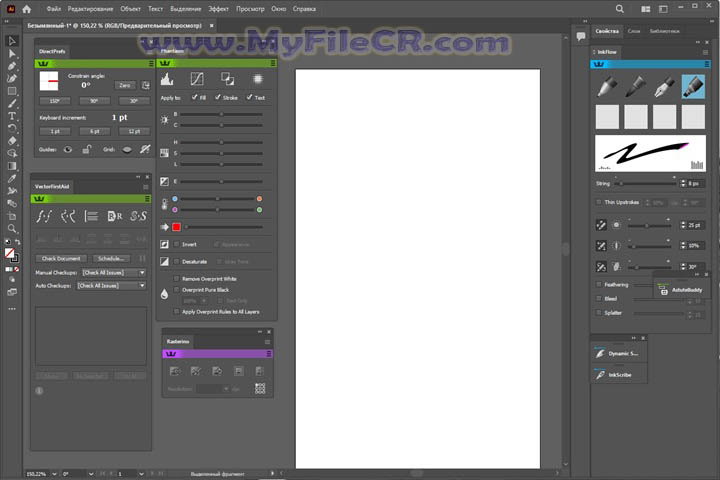Enable Apply Overprint Rules to All Layers
This screenshot has width=720, height=480.
[x=176, y=312]
